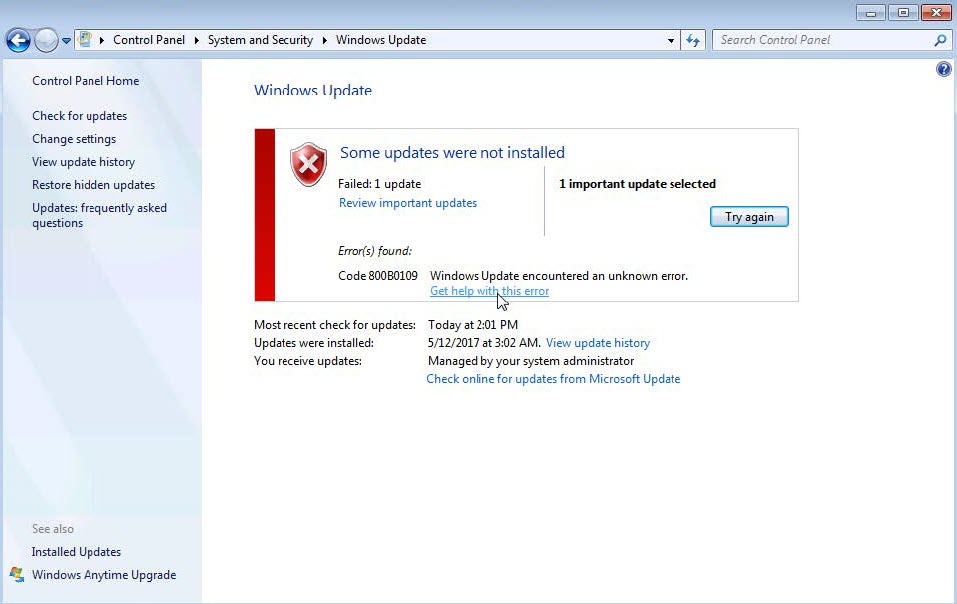Click the Control Panel icon in address bar
The width and height of the screenshot is (957, 604).
[86, 40]
